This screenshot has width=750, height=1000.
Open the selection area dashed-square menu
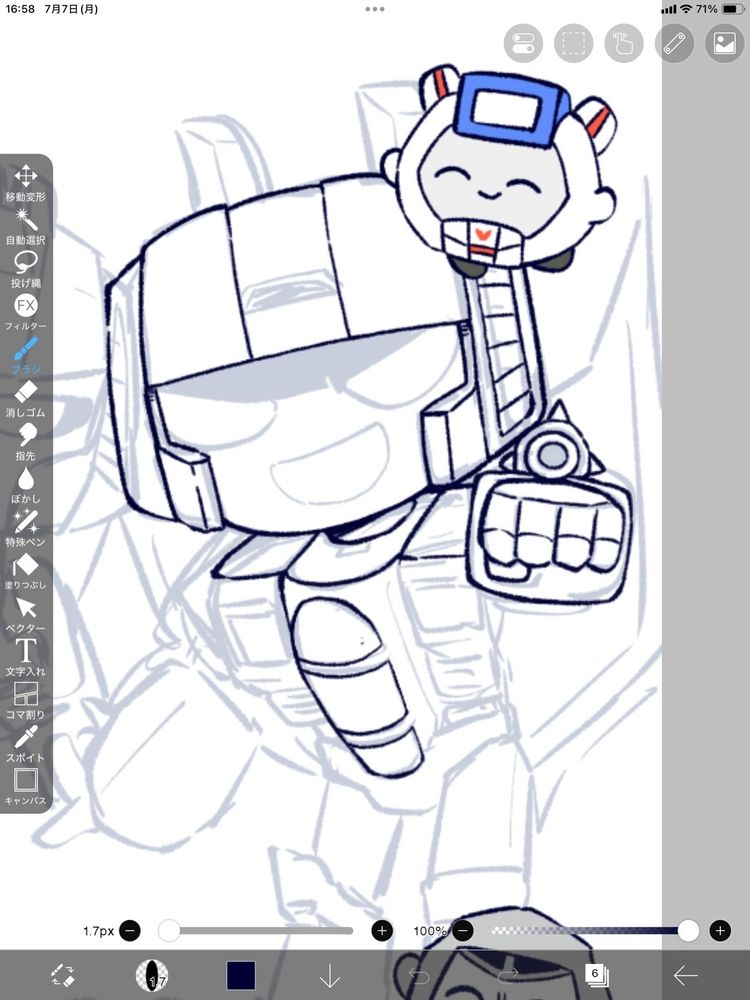click(573, 43)
